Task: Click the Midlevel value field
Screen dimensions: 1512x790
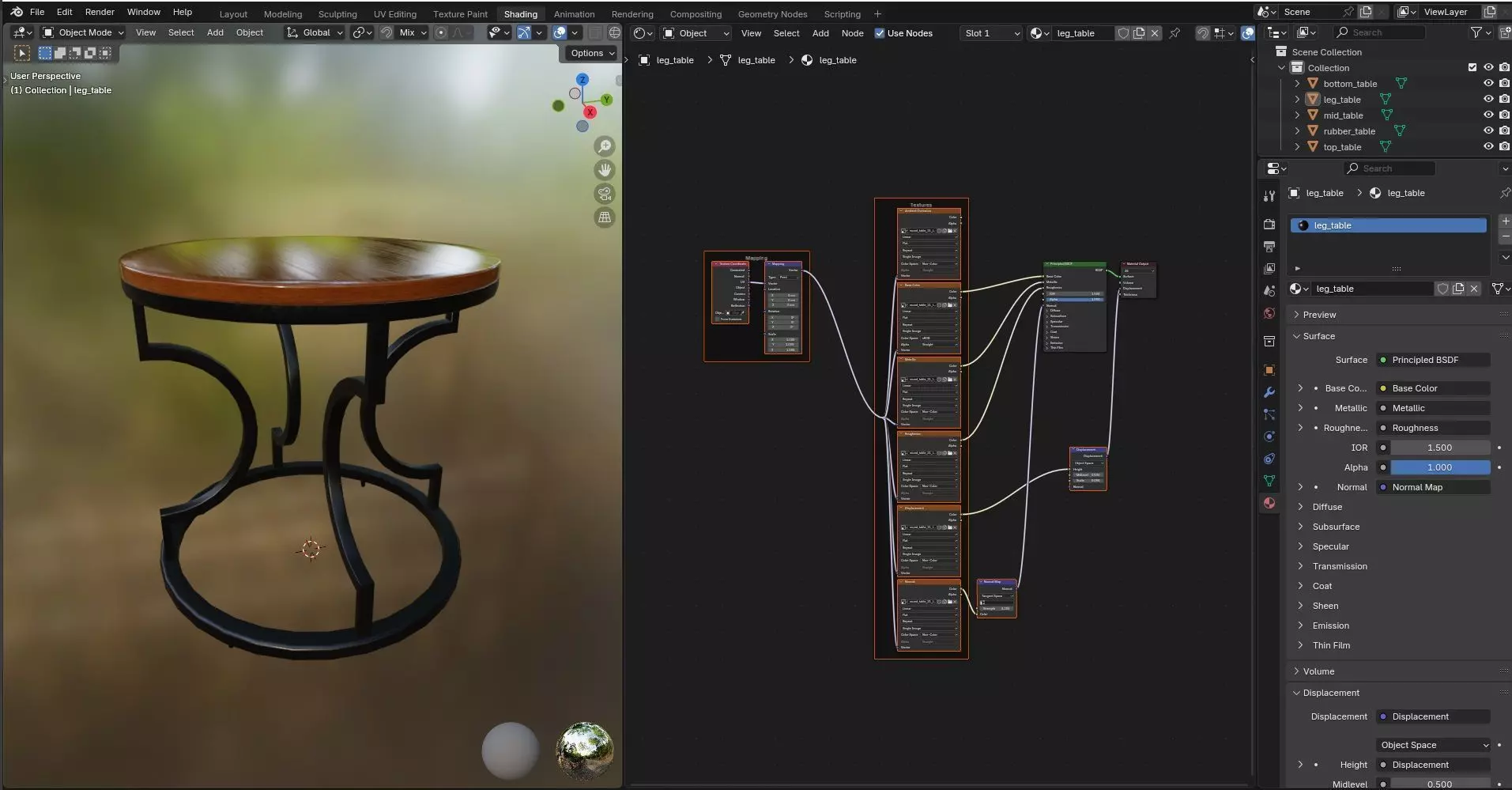Action: pos(1440,784)
